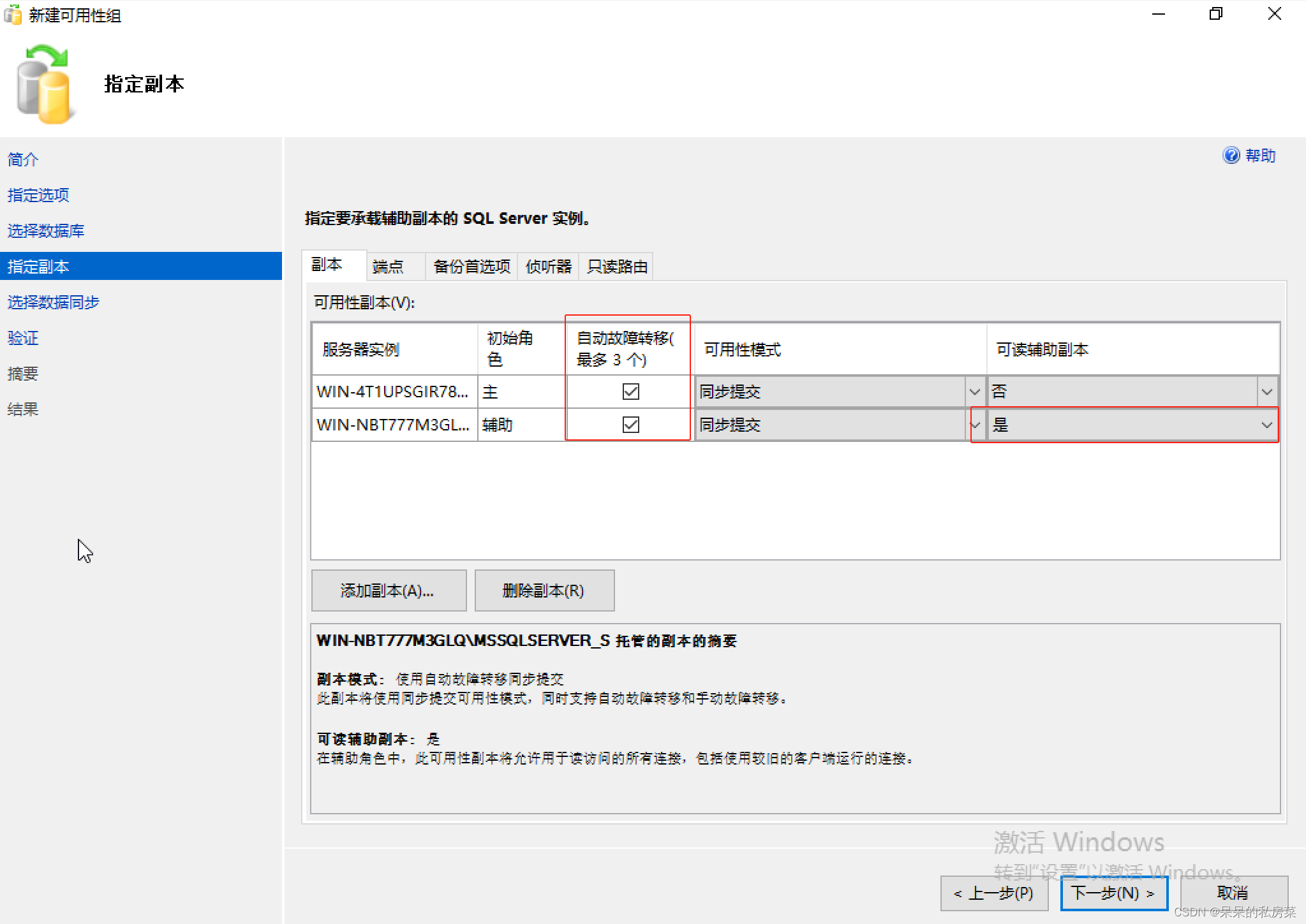Open readable secondary dropdown showing 是
This screenshot has width=1306, height=924.
1266,425
